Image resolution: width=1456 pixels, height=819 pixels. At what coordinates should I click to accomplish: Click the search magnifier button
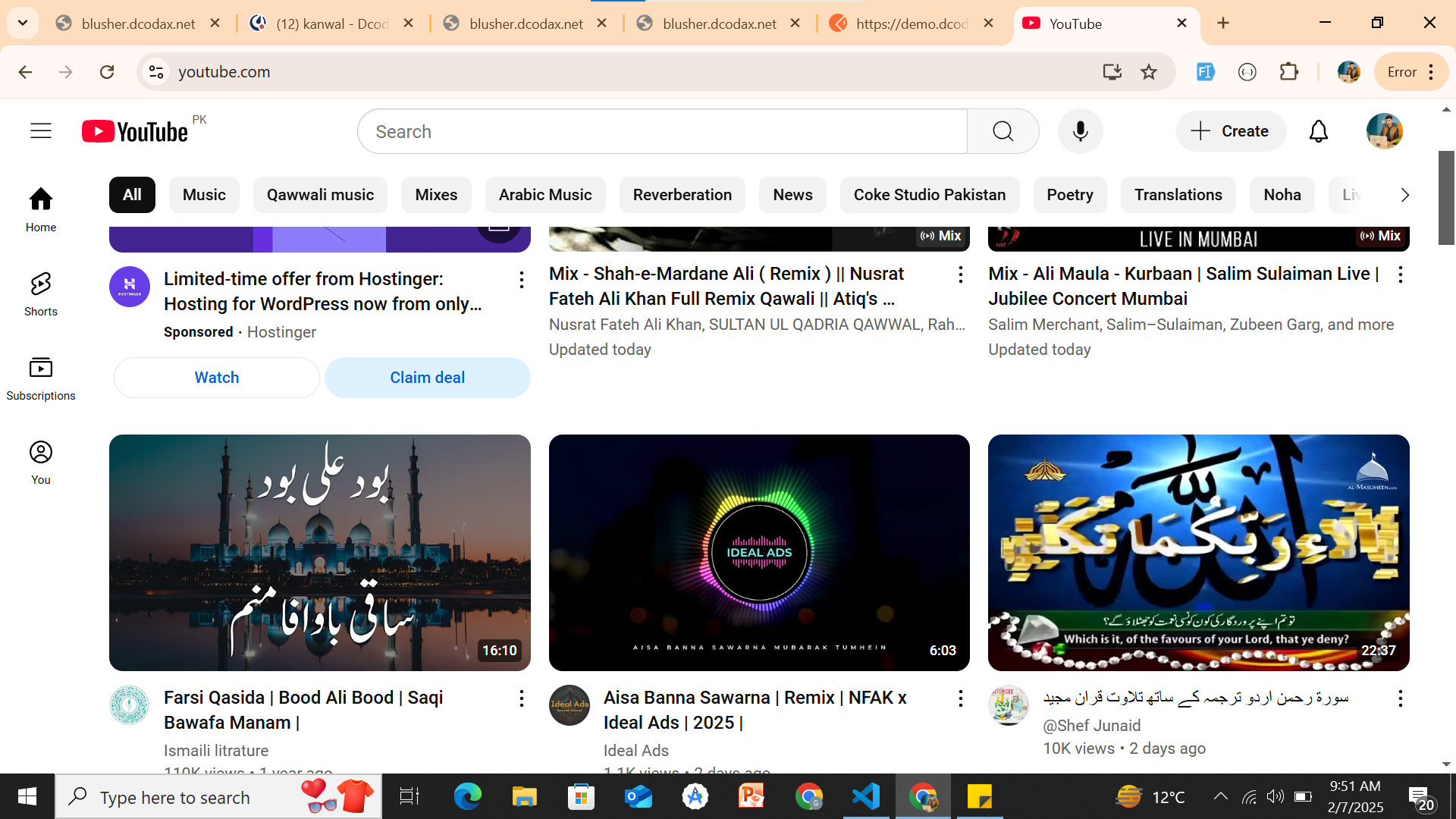(x=1003, y=131)
